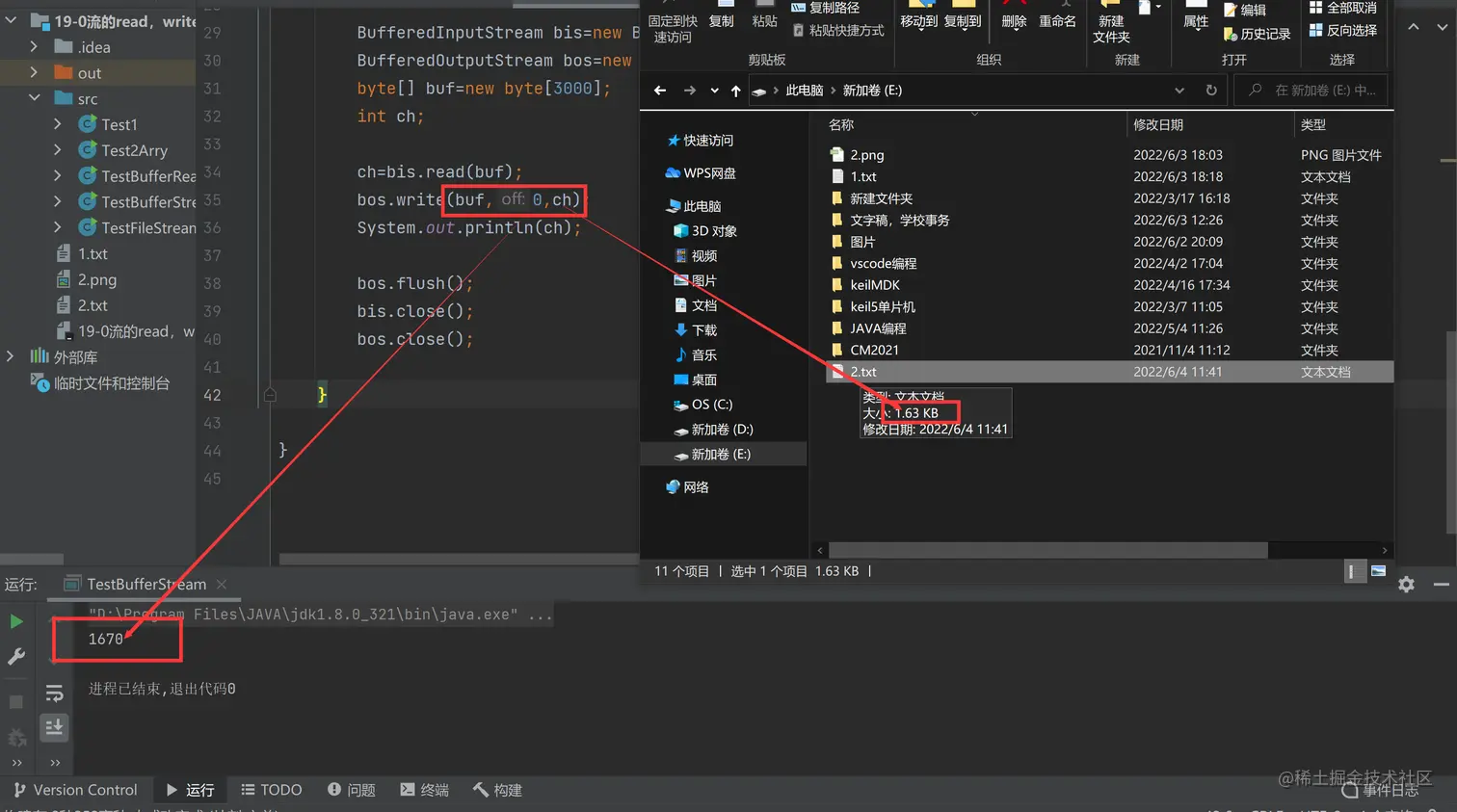Viewport: 1457px width, 812px height.
Task: Open 新加卷 (D:) drive in sidebar
Action: [x=713, y=430]
